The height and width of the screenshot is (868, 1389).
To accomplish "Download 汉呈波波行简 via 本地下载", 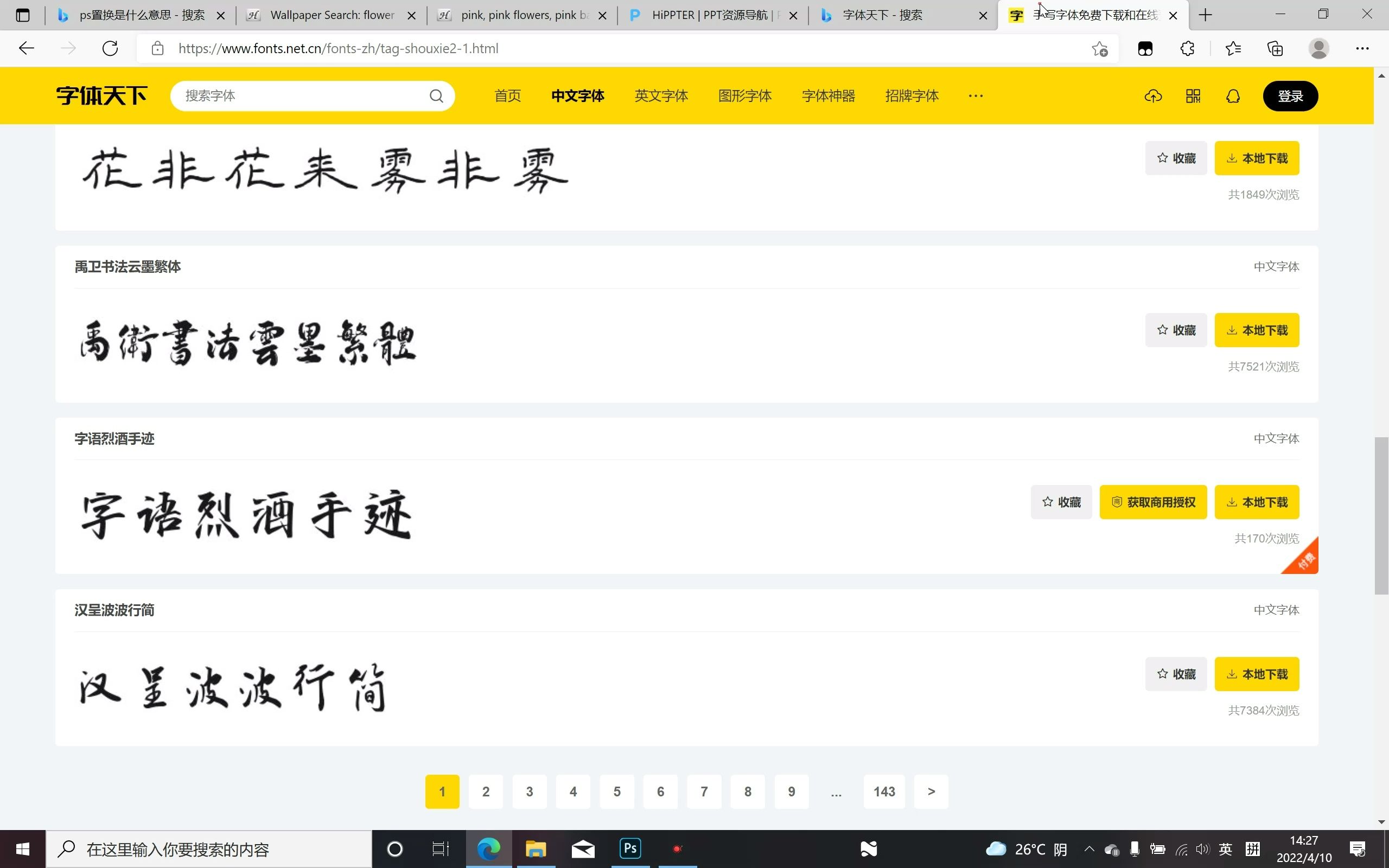I will (x=1257, y=674).
